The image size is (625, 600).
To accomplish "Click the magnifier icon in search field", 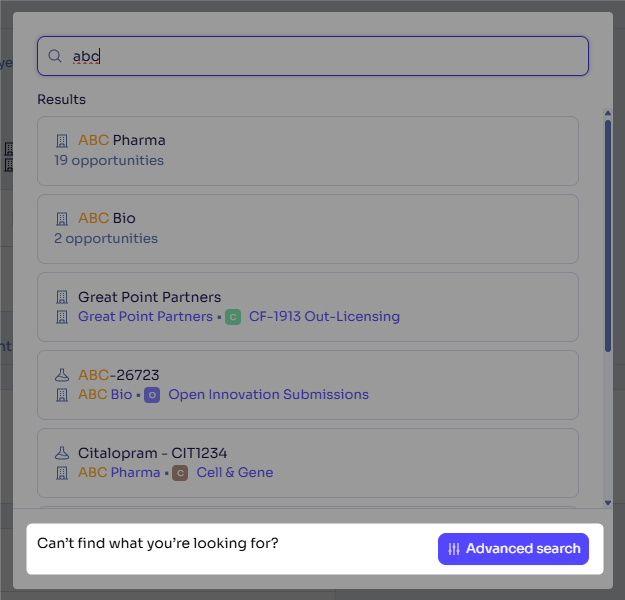I will 55,56.
